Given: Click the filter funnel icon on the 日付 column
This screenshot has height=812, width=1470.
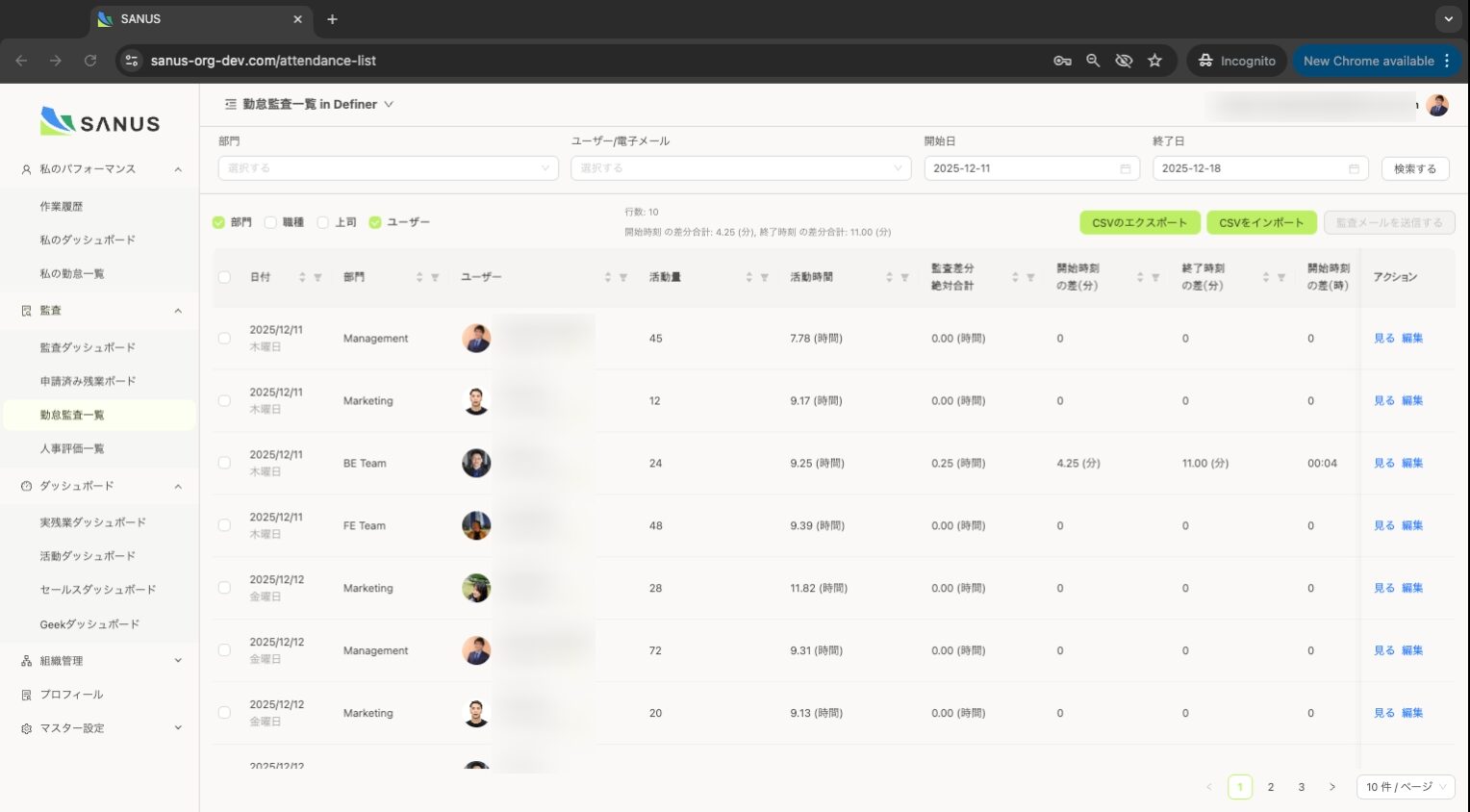Looking at the screenshot, I should click(x=317, y=277).
